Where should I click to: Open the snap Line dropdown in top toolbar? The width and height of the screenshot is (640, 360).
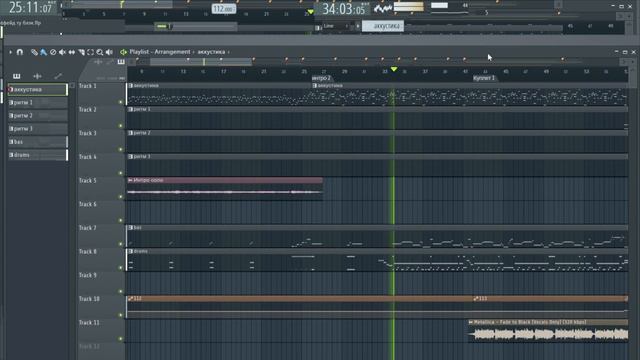[336, 26]
